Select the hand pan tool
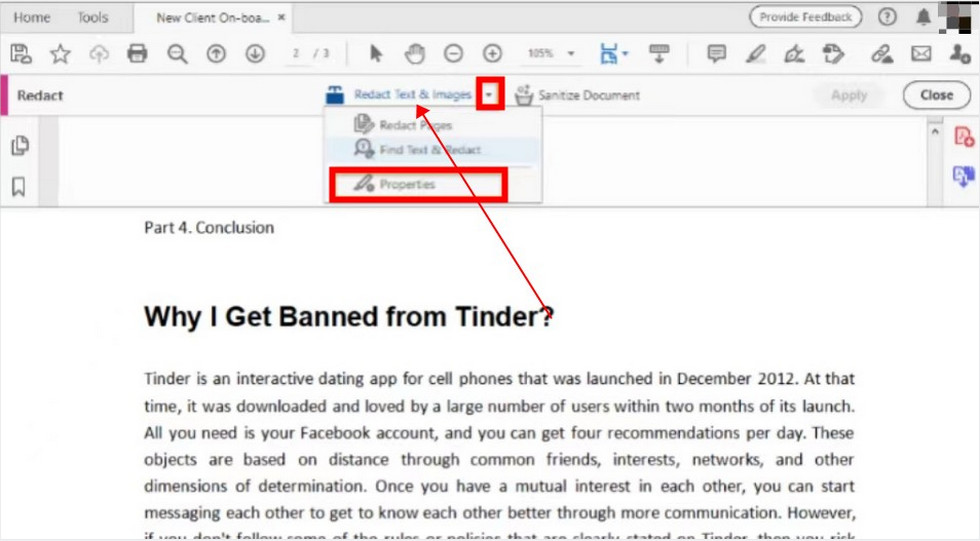This screenshot has height=541, width=980. (414, 54)
